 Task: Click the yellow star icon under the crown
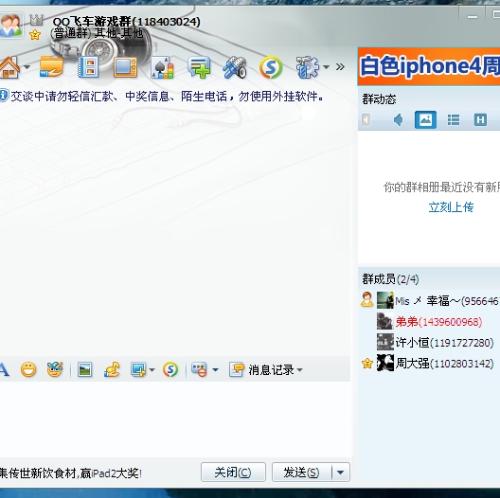(35, 35)
